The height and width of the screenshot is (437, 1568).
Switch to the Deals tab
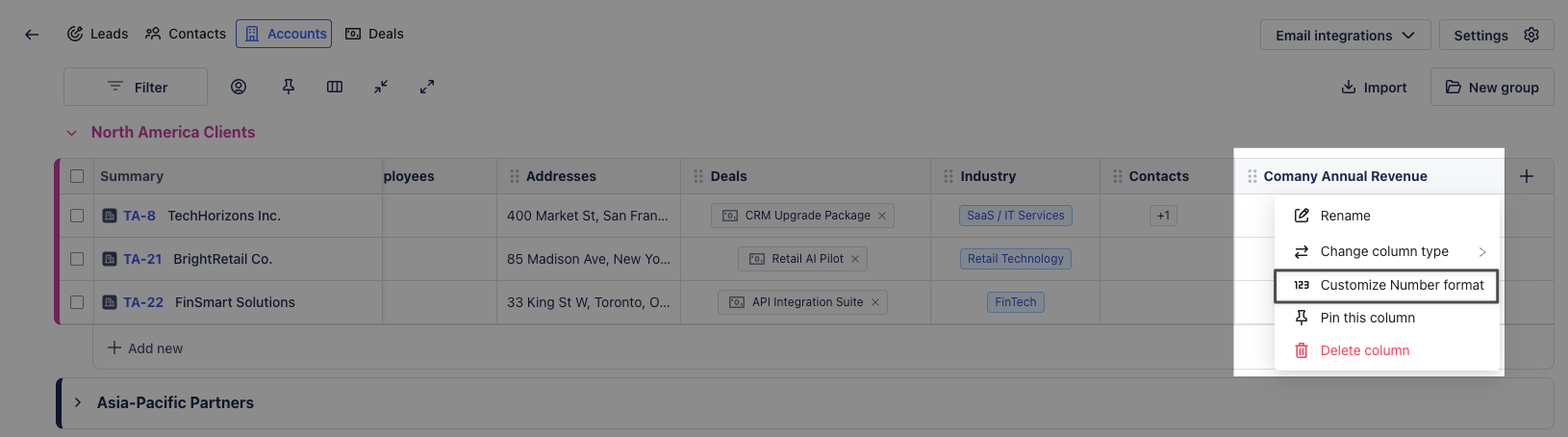pos(374,34)
